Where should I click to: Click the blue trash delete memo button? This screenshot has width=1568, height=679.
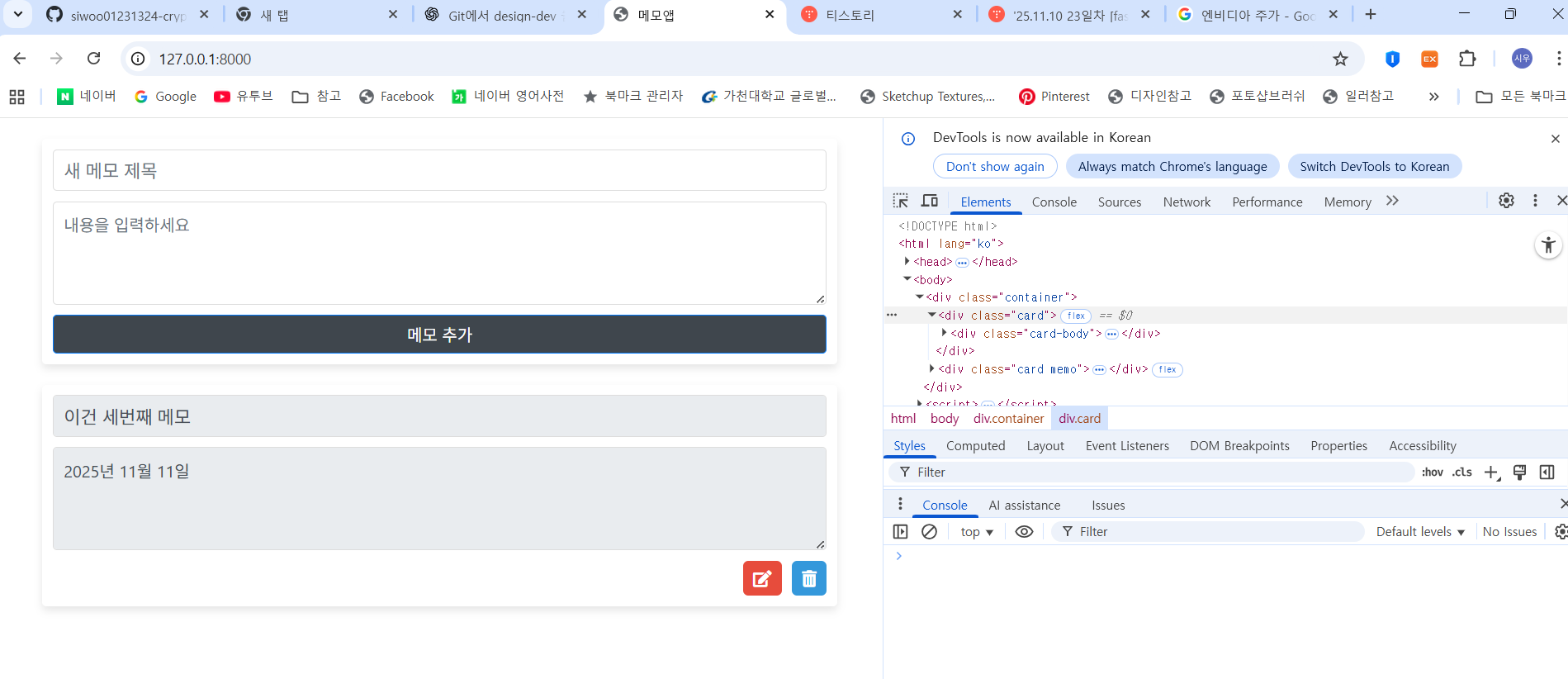click(x=809, y=578)
